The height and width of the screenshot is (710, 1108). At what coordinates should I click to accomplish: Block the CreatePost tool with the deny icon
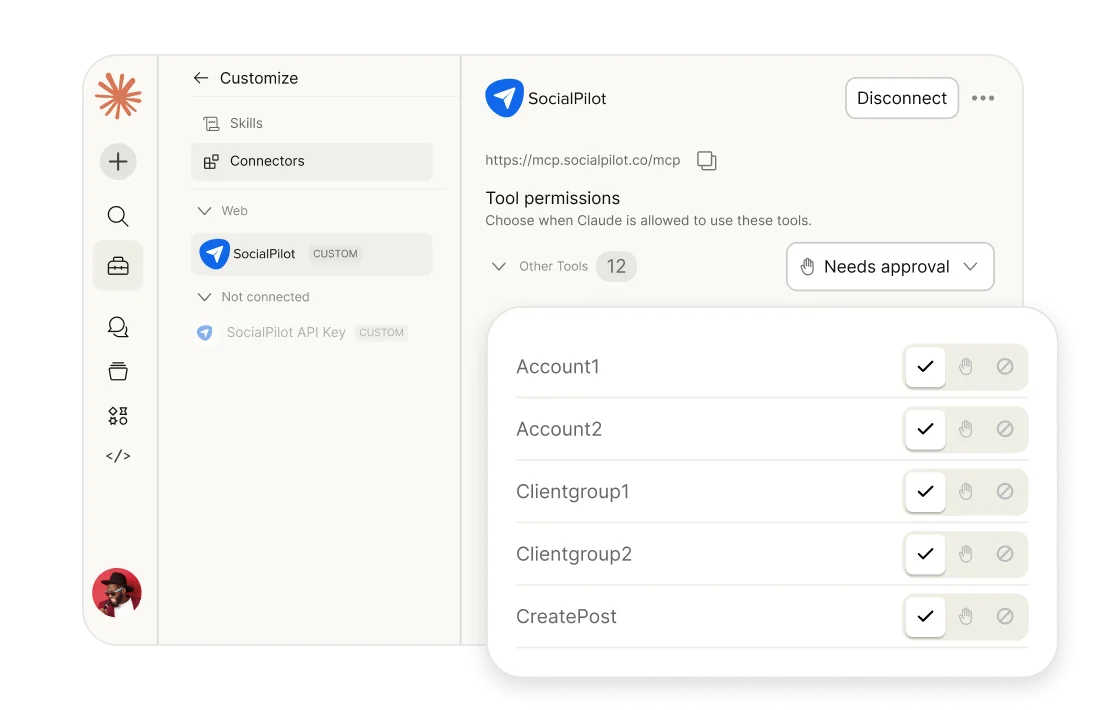click(1005, 617)
